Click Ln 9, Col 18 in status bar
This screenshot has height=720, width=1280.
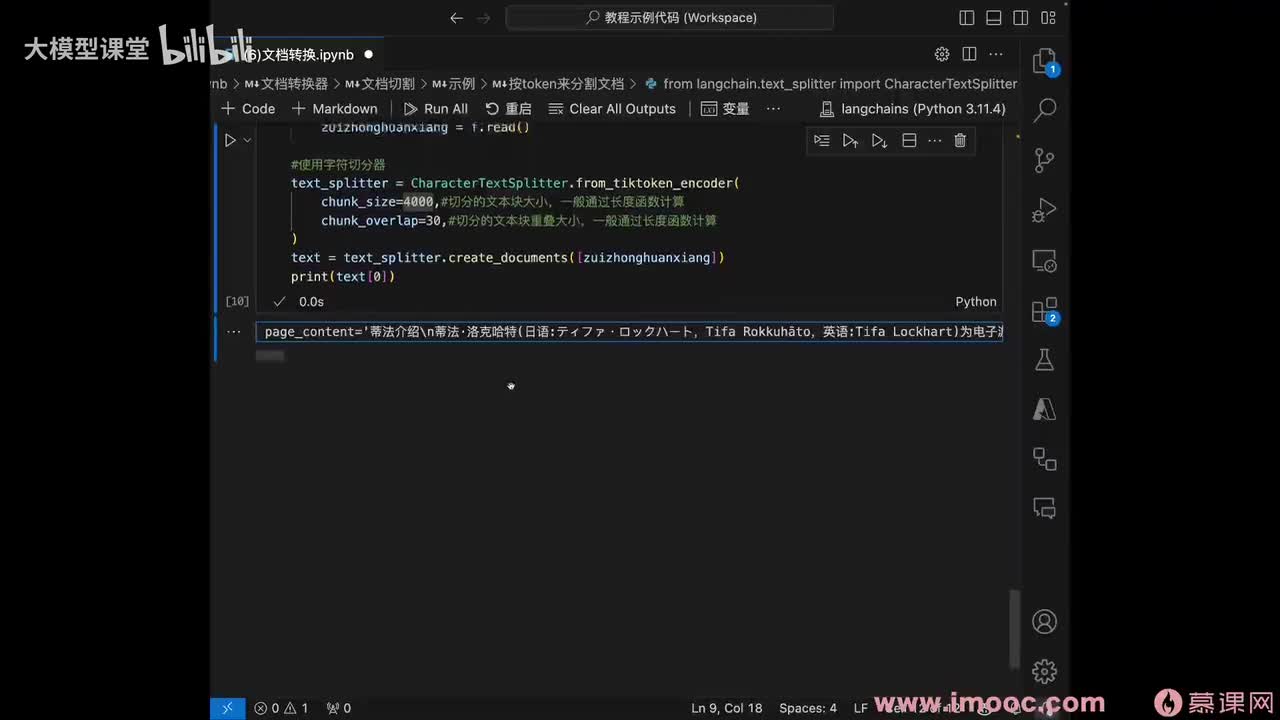point(727,708)
